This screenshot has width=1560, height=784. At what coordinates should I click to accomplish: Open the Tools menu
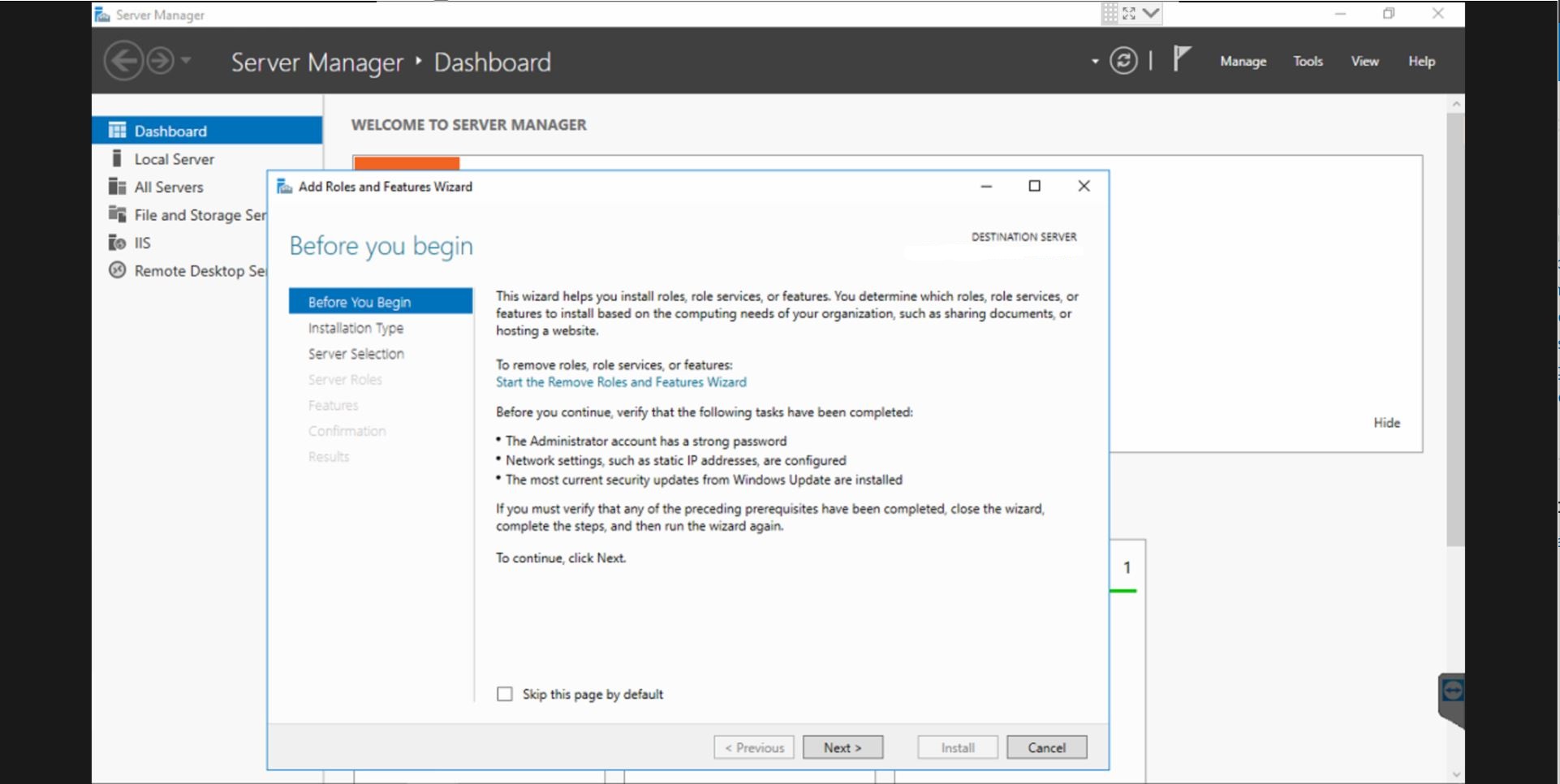pos(1308,62)
